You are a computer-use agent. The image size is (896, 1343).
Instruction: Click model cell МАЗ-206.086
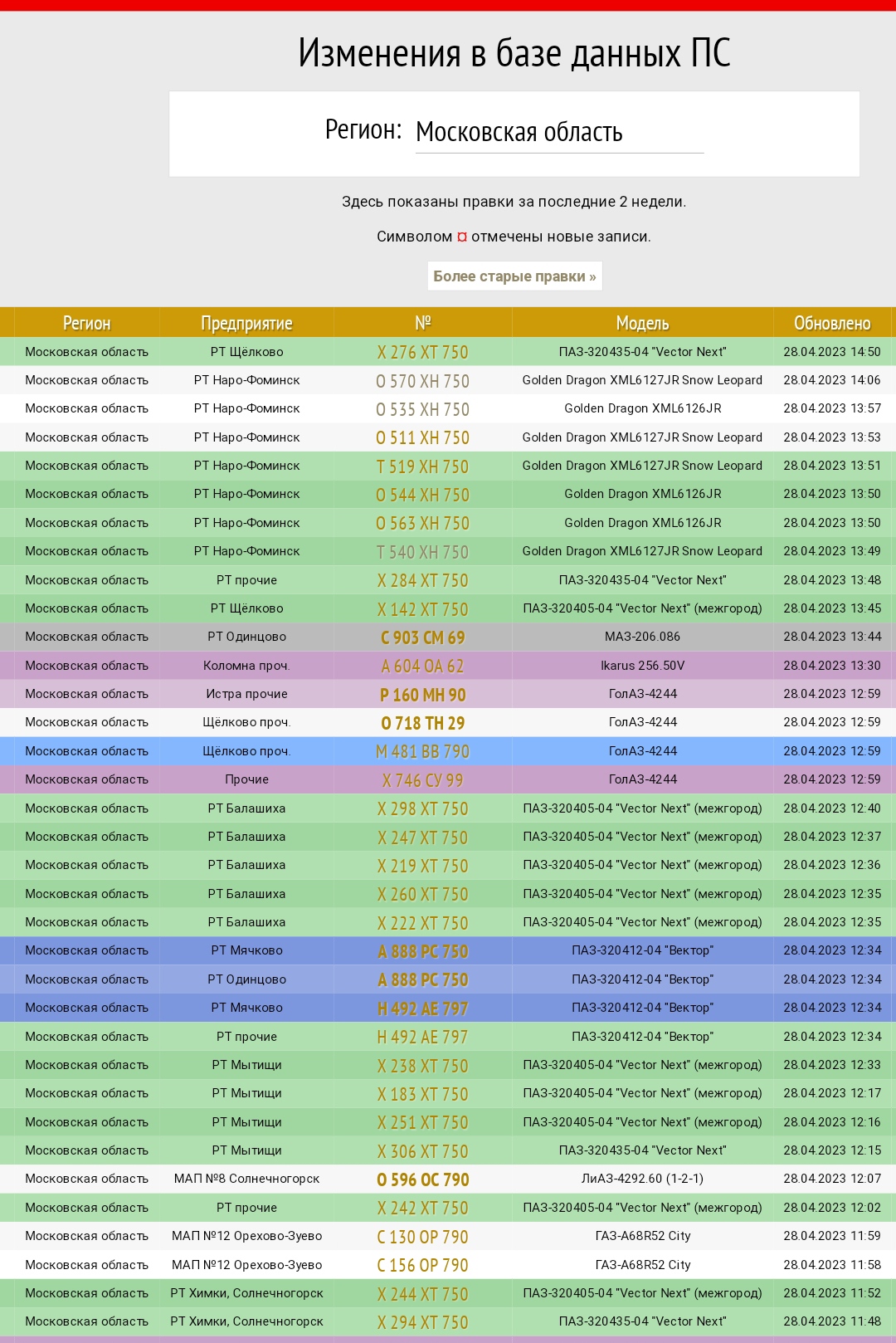(x=642, y=637)
